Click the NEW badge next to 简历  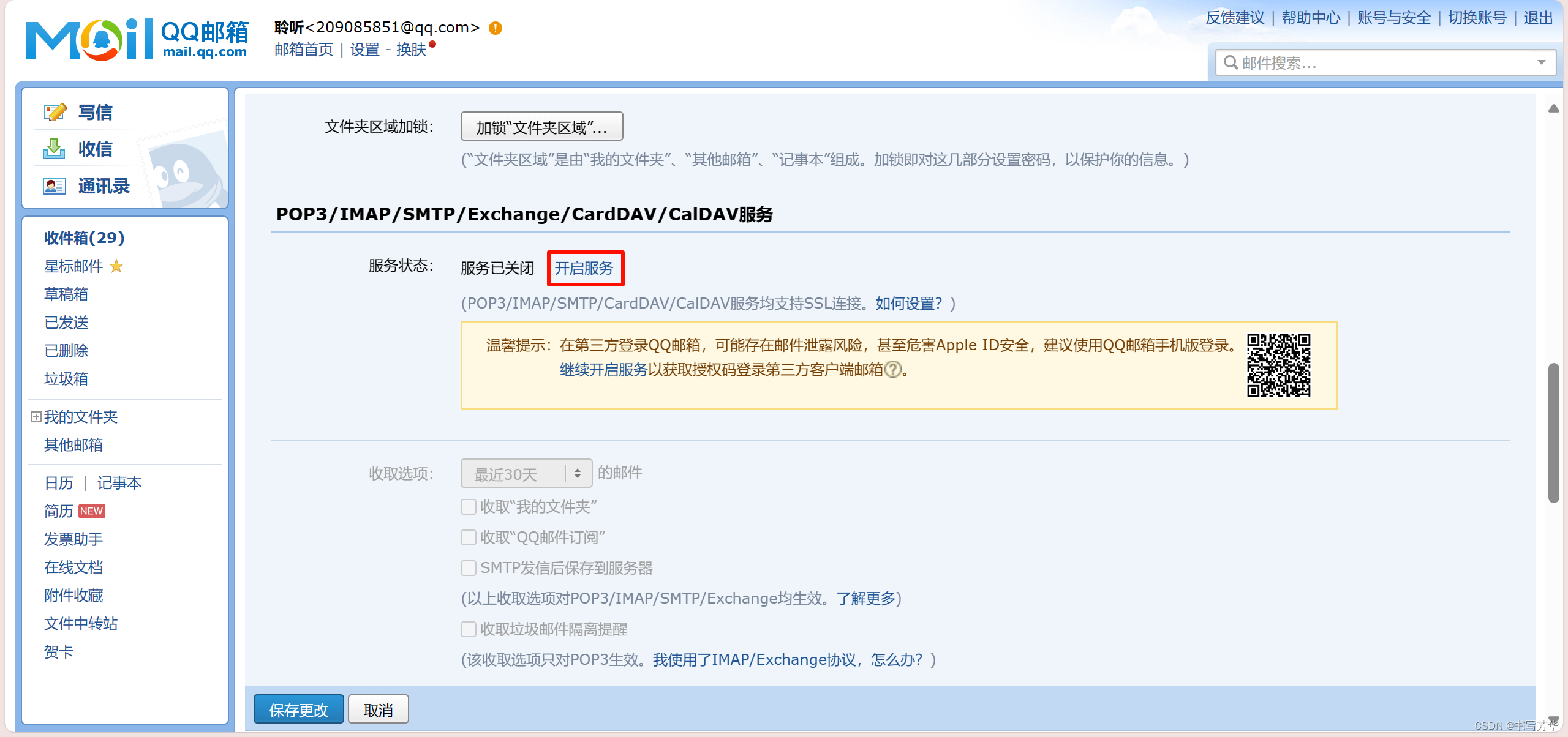(x=91, y=511)
